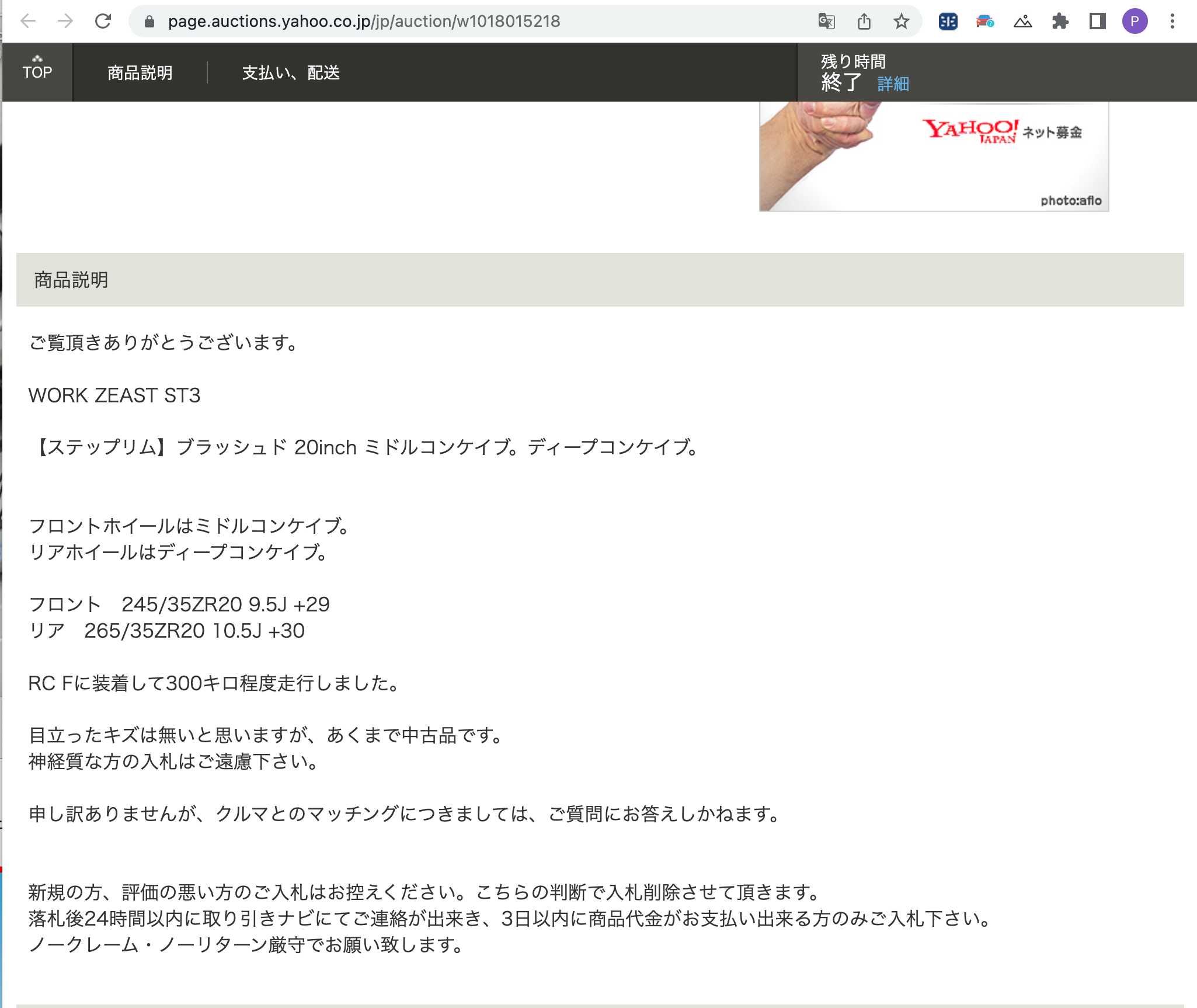Go back using the browser back arrow
The image size is (1197, 1008).
[x=28, y=22]
